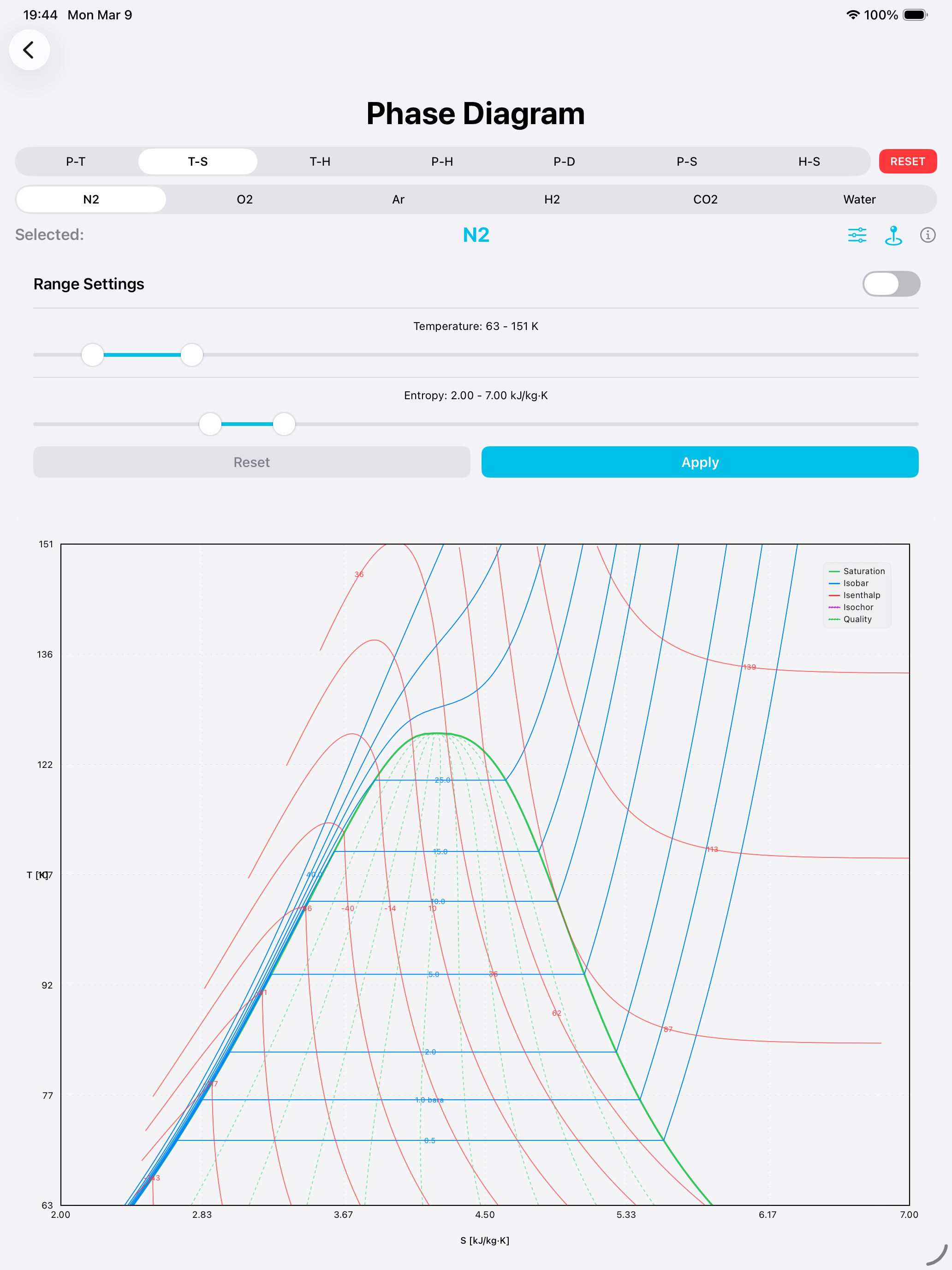Select the P-H diagram tab

pos(442,162)
